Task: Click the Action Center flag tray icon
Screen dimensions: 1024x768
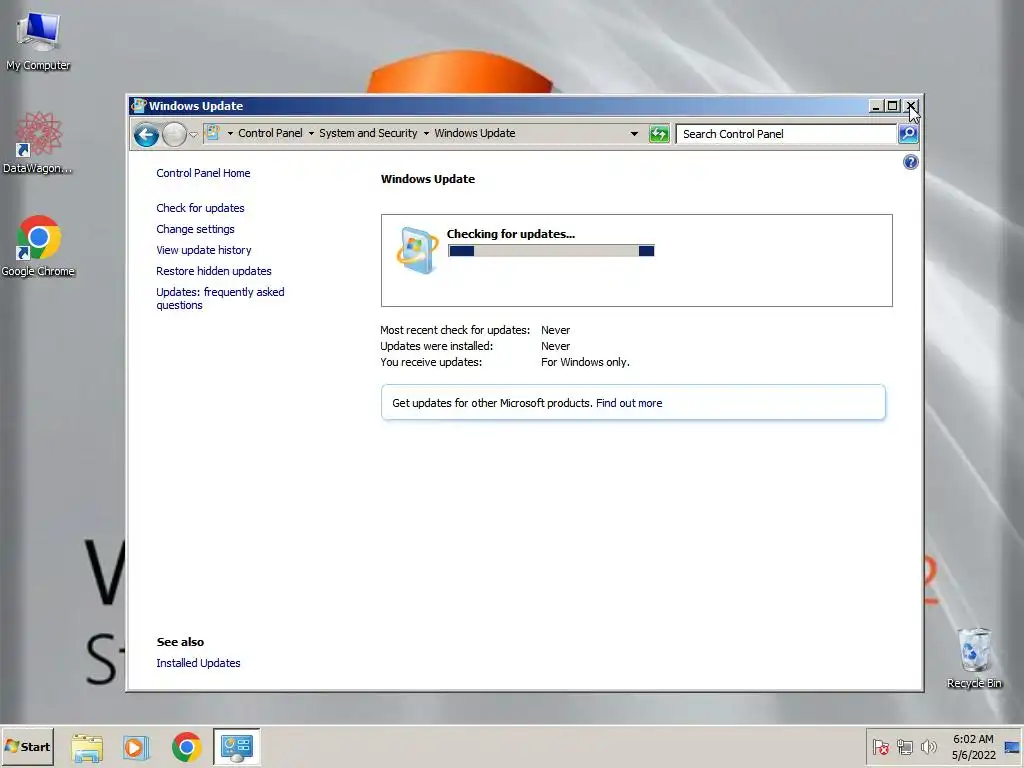Action: (x=880, y=747)
